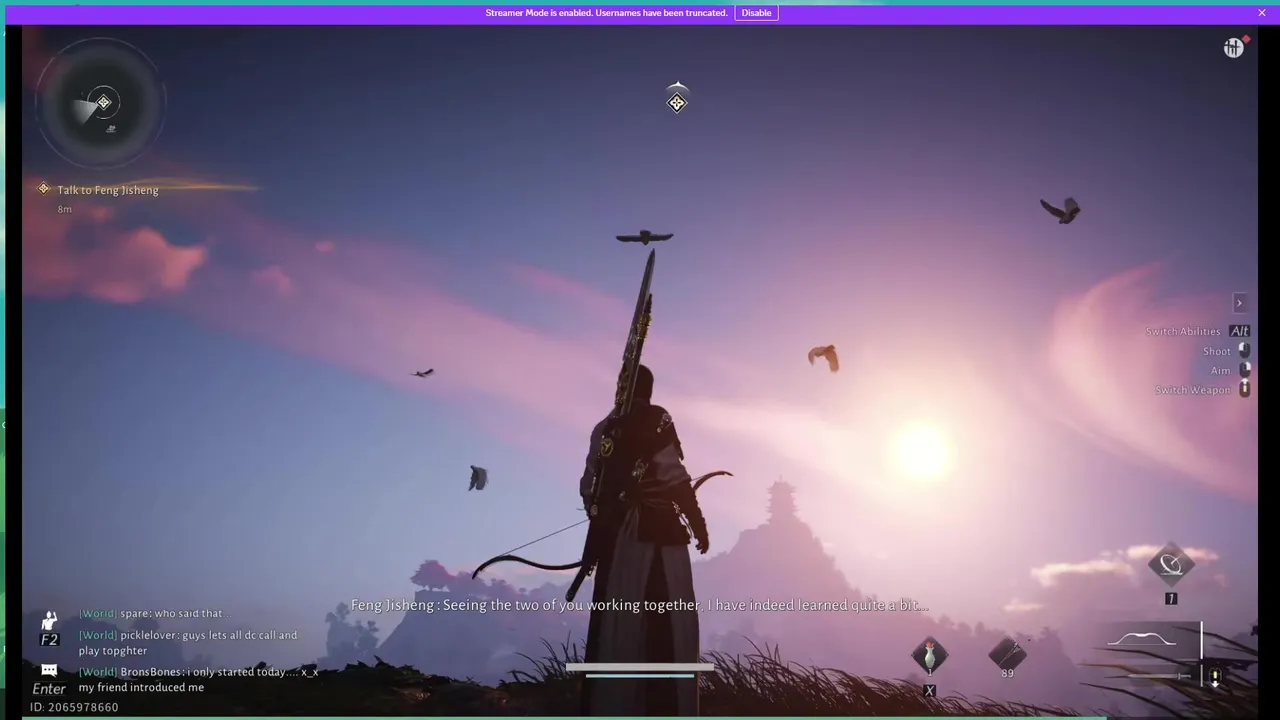Click the Shoot mouse-button hint
The width and height of the screenshot is (1280, 720).
1227,351
